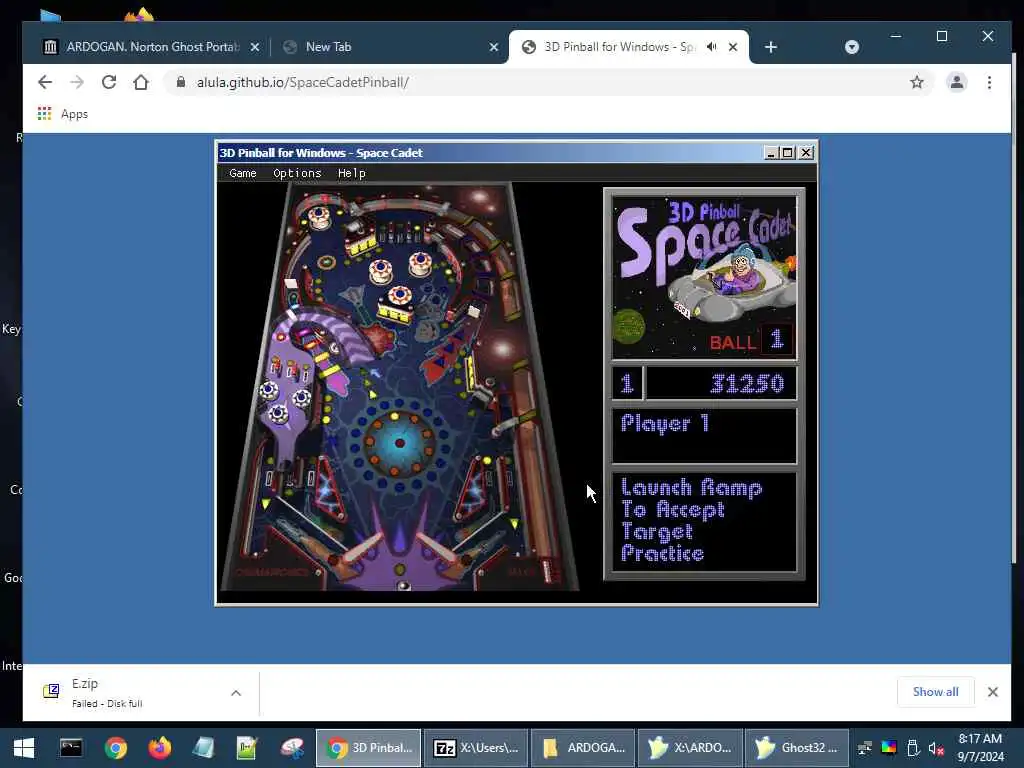Open safely remove hardware tray icon
This screenshot has width=1024, height=768.
[x=913, y=748]
